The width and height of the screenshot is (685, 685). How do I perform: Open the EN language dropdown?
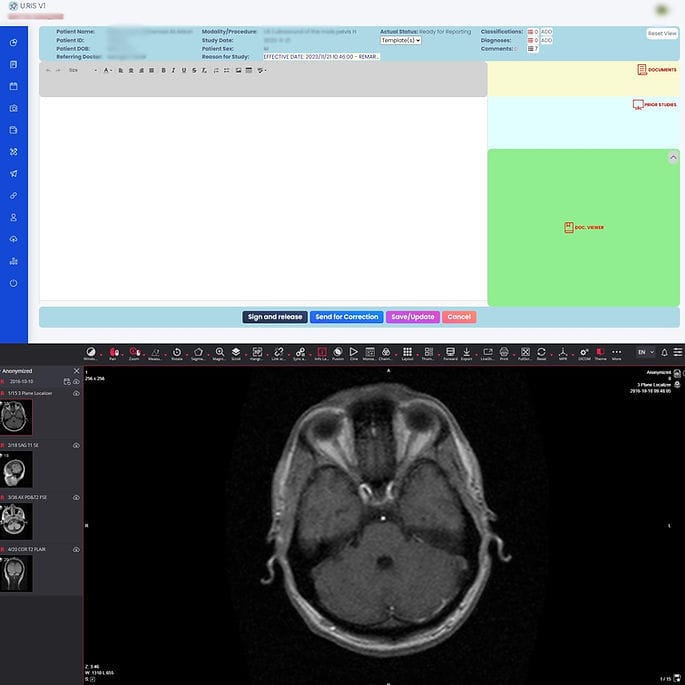(x=645, y=352)
